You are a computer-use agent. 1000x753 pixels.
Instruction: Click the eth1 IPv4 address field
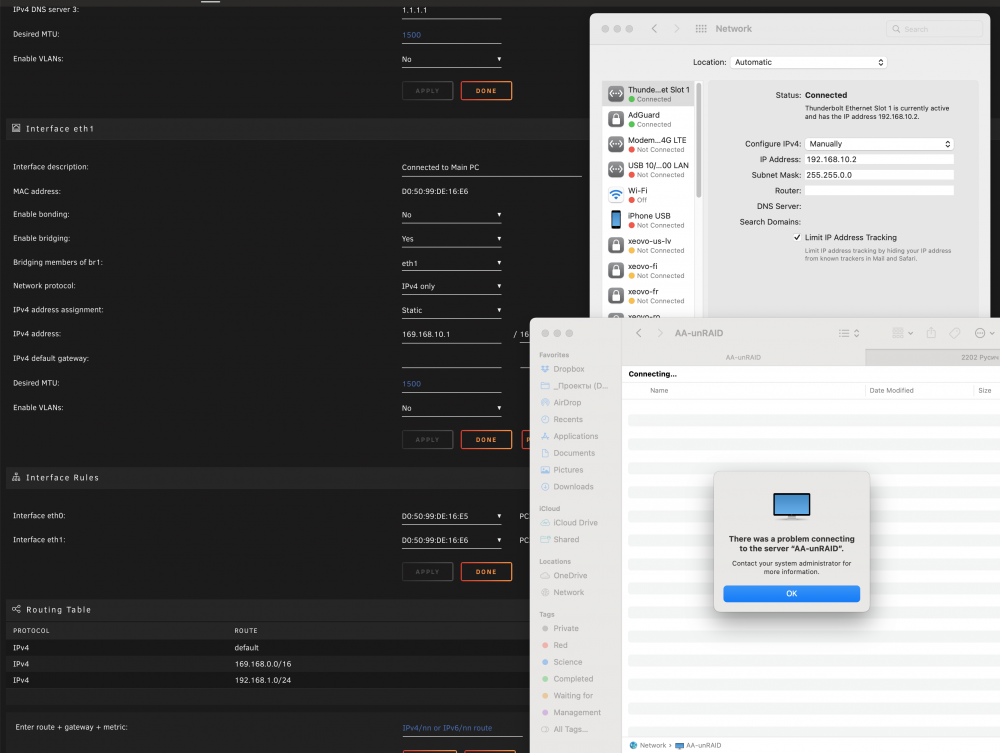pos(451,335)
